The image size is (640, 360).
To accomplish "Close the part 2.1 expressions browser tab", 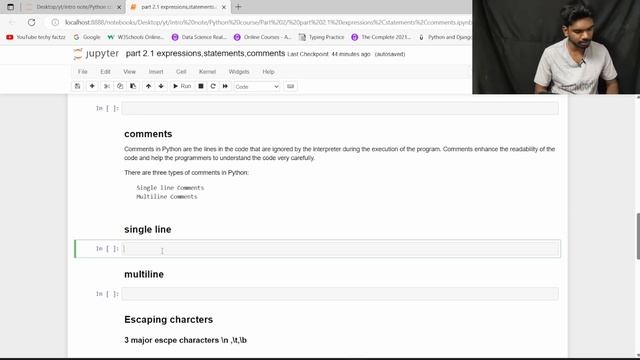I will coord(223,7).
